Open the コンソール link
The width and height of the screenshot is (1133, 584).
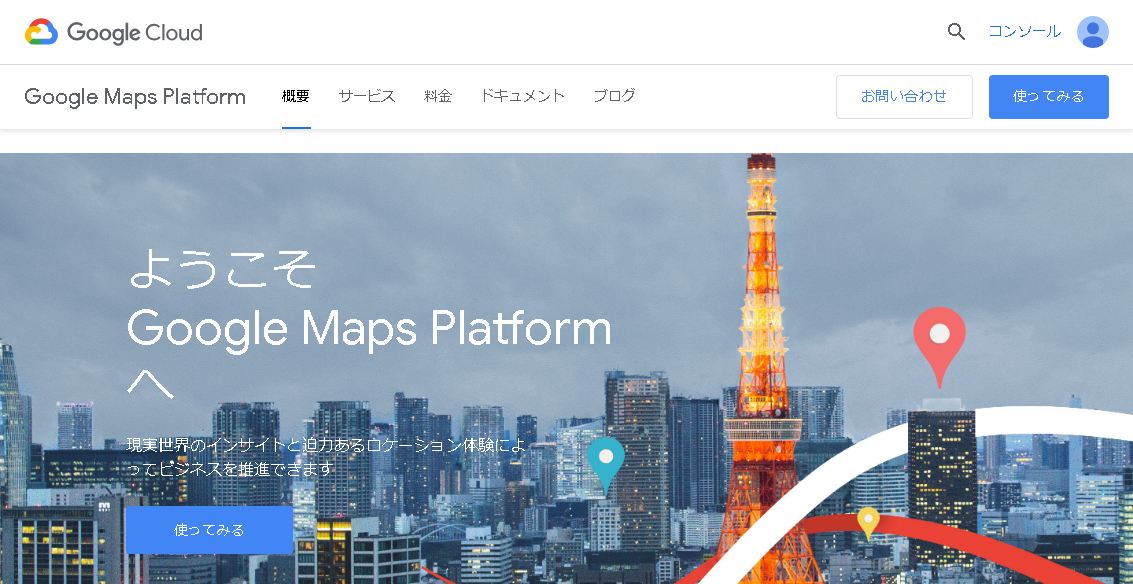point(1024,32)
